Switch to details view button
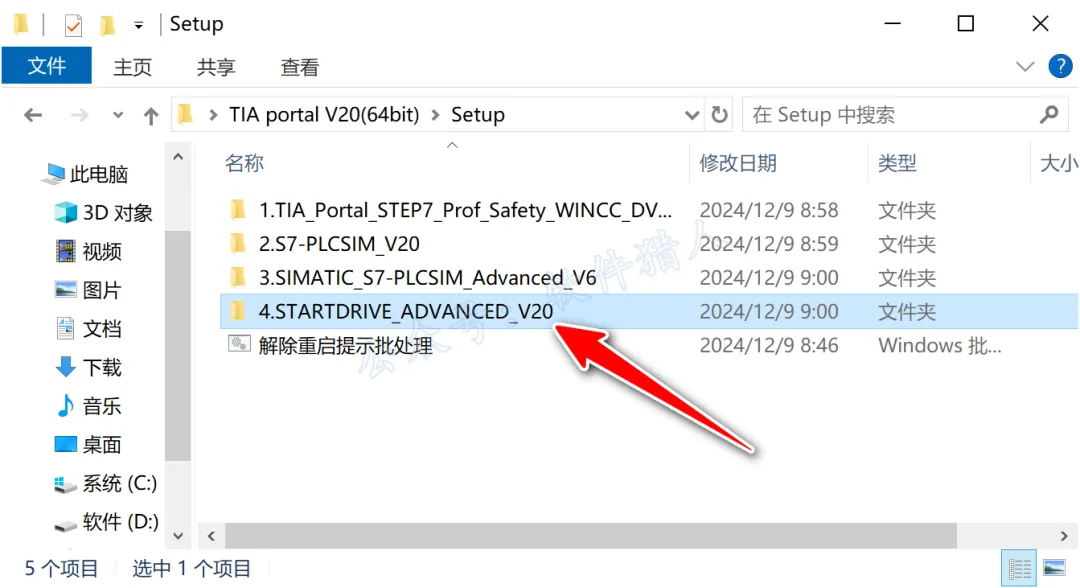The width and height of the screenshot is (1080, 588). point(1019,569)
